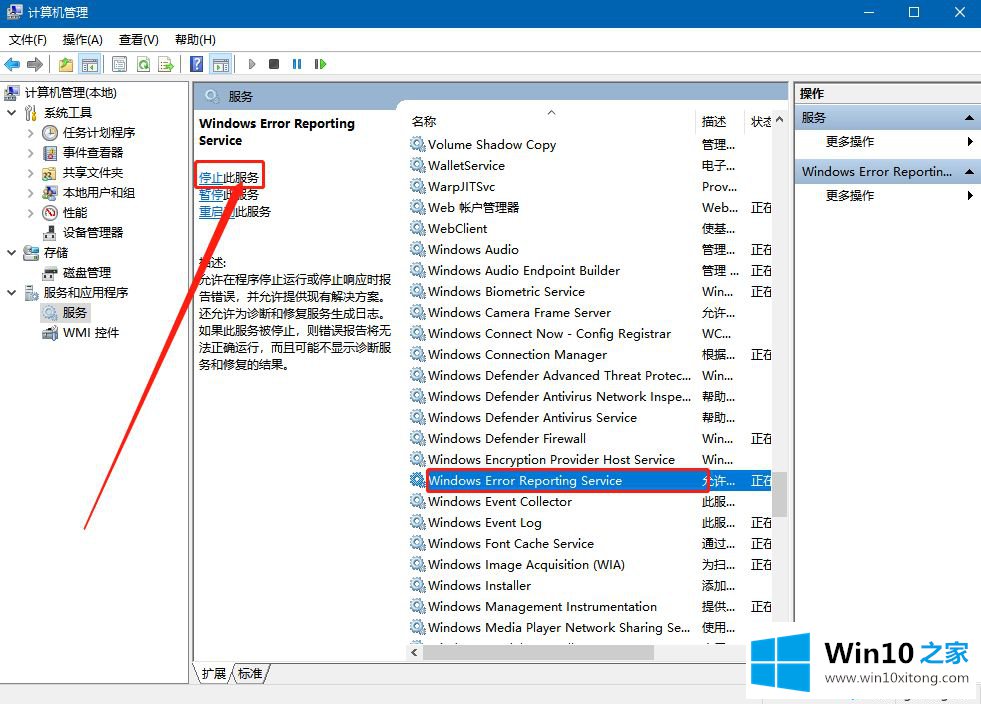Select WMI 控件 tree node
This screenshot has width=981, height=704.
tap(91, 333)
